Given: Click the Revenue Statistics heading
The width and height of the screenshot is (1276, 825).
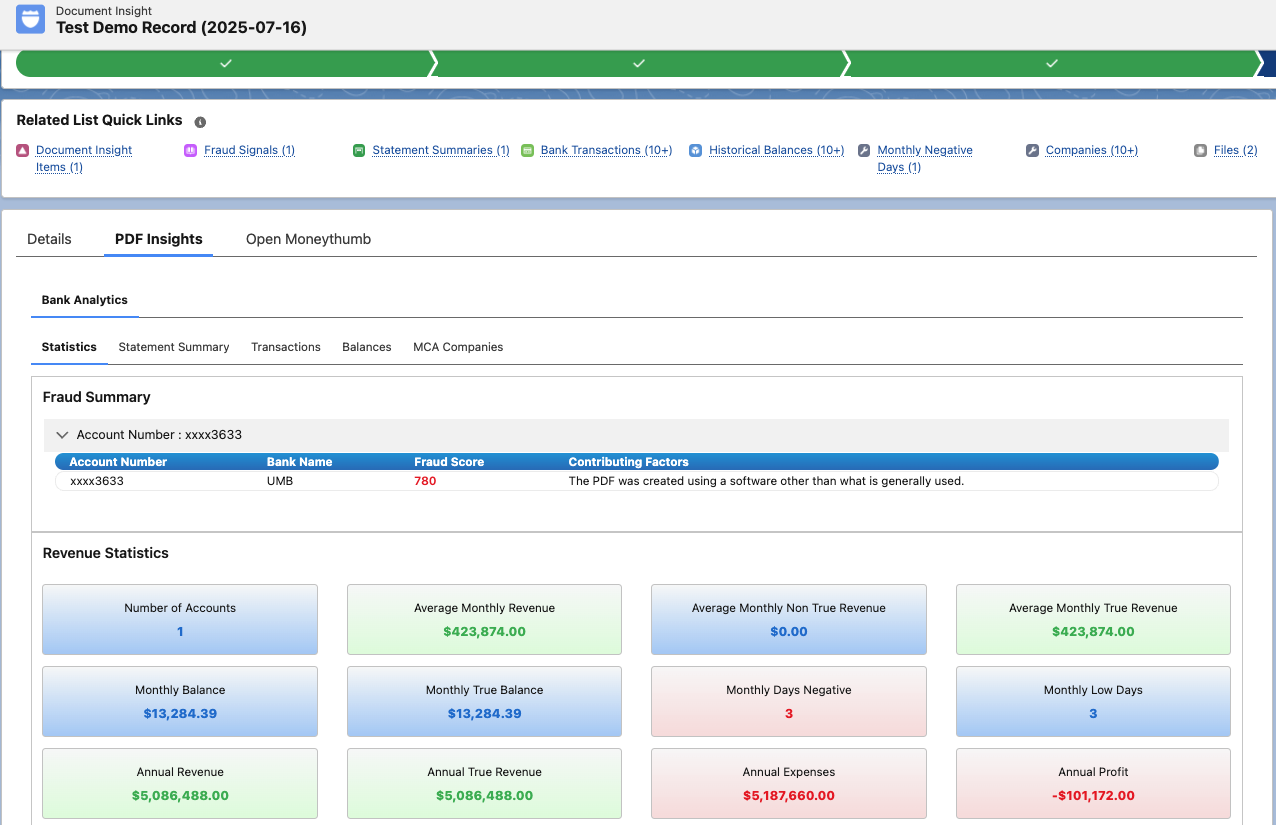Looking at the screenshot, I should click(x=106, y=553).
